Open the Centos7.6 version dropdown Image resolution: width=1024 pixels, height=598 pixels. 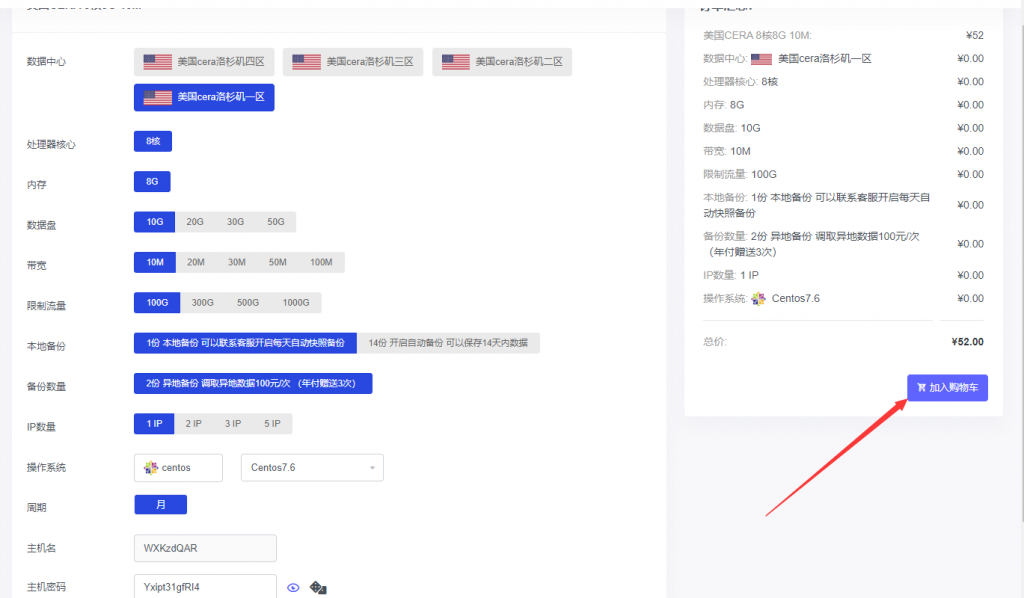312,468
